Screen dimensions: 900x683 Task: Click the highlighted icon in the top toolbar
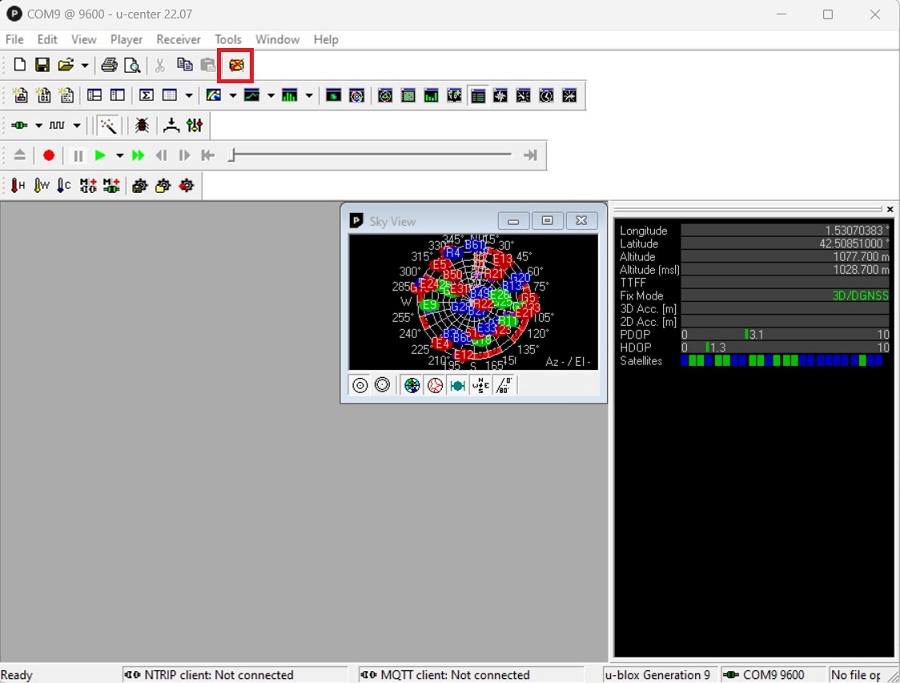236,65
